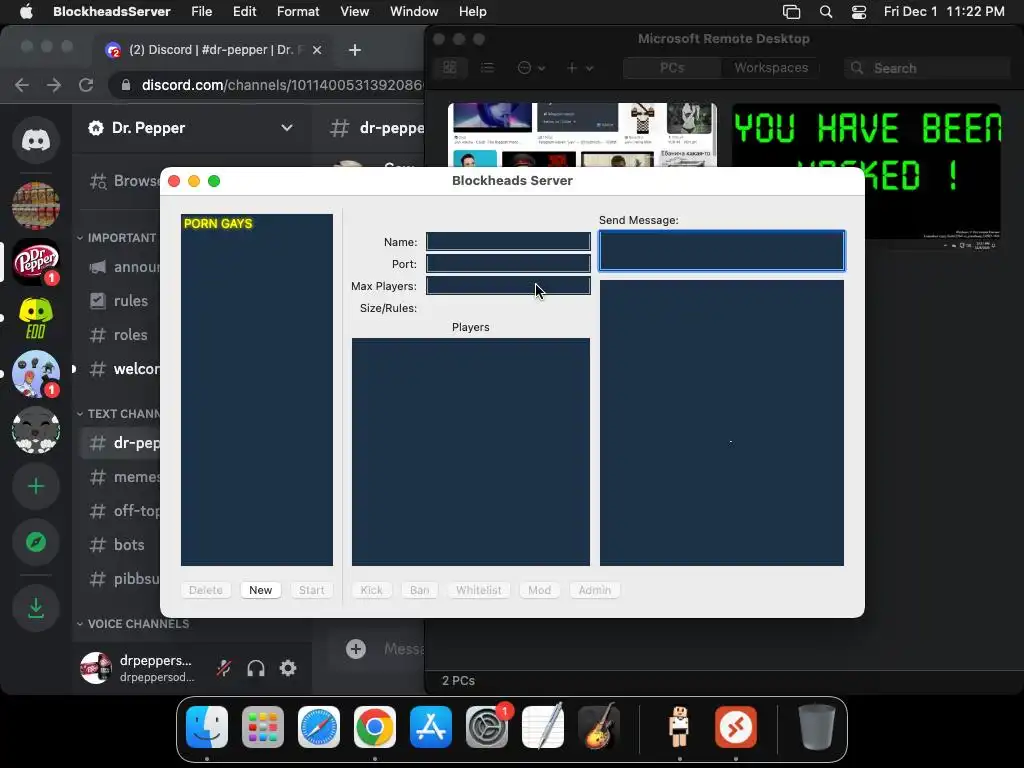Viewport: 1024px width, 768px height.
Task: Open Remote Desktop add plus dropdown
Action: coord(579,68)
